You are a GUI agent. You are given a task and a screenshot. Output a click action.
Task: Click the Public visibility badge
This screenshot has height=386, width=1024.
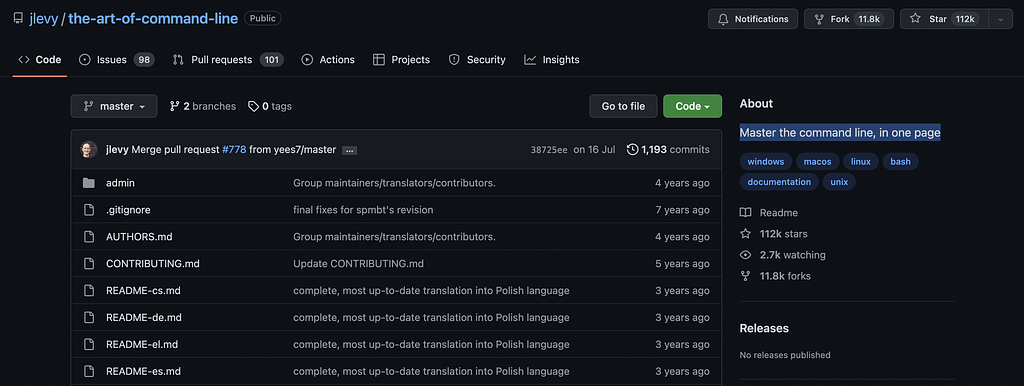point(263,18)
